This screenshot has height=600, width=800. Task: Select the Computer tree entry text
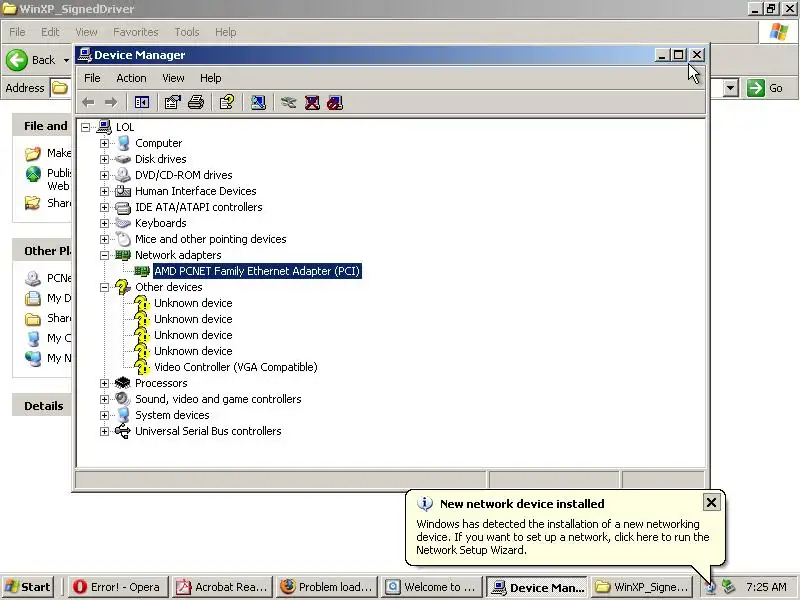tap(159, 143)
